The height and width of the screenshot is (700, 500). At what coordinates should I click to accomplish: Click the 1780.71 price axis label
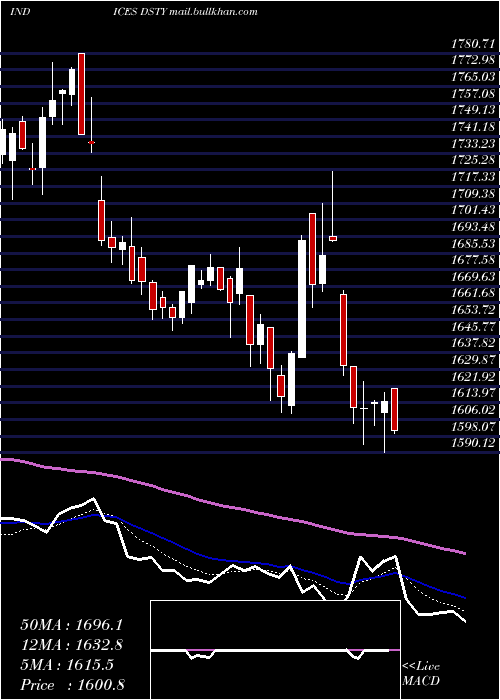click(473, 44)
